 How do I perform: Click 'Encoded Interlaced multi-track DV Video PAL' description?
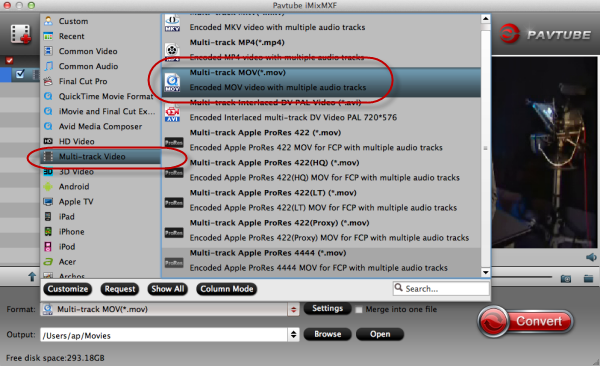pyautogui.click(x=293, y=118)
